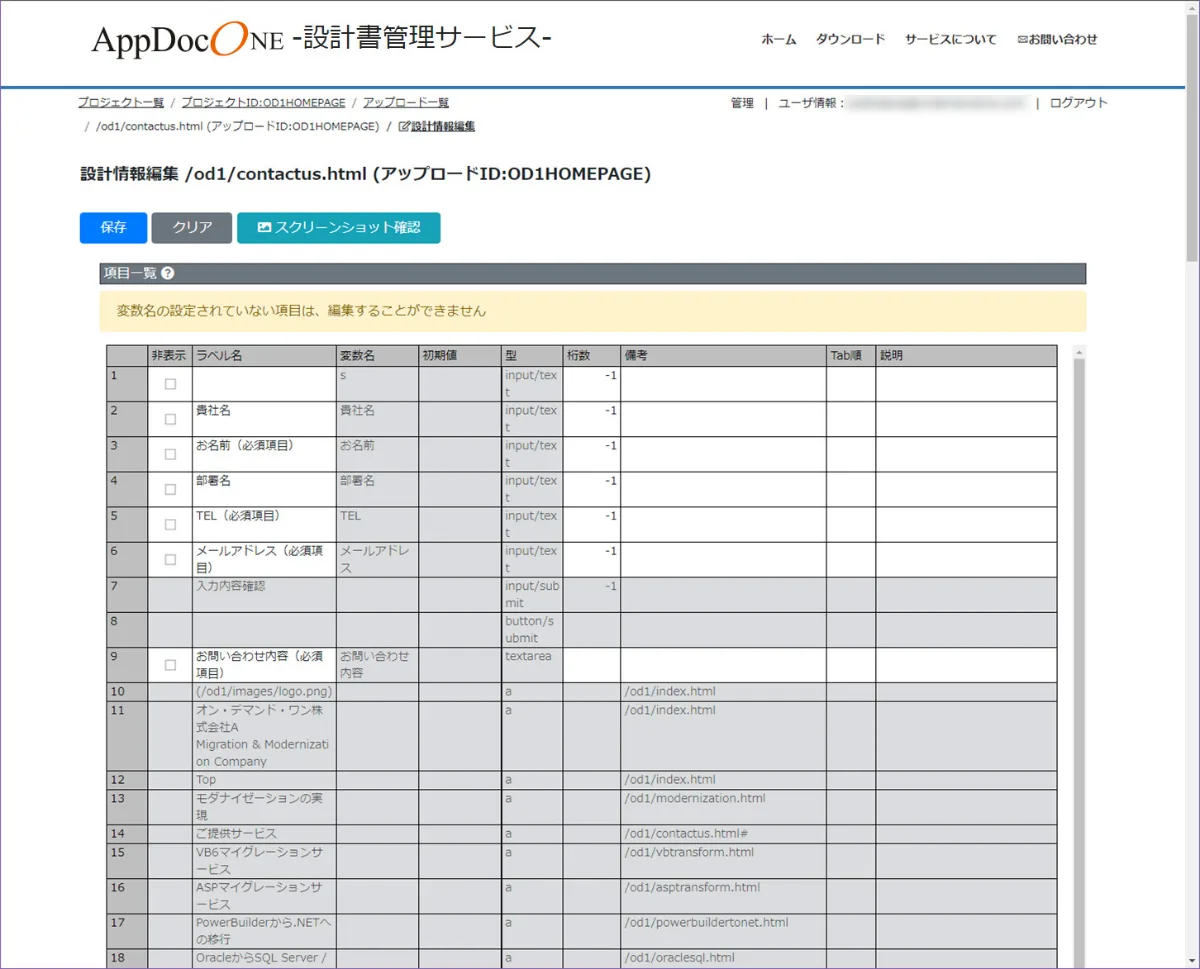The height and width of the screenshot is (969, 1200).
Task: Click the Tab順 cell for お名前 row
Action: click(851, 454)
